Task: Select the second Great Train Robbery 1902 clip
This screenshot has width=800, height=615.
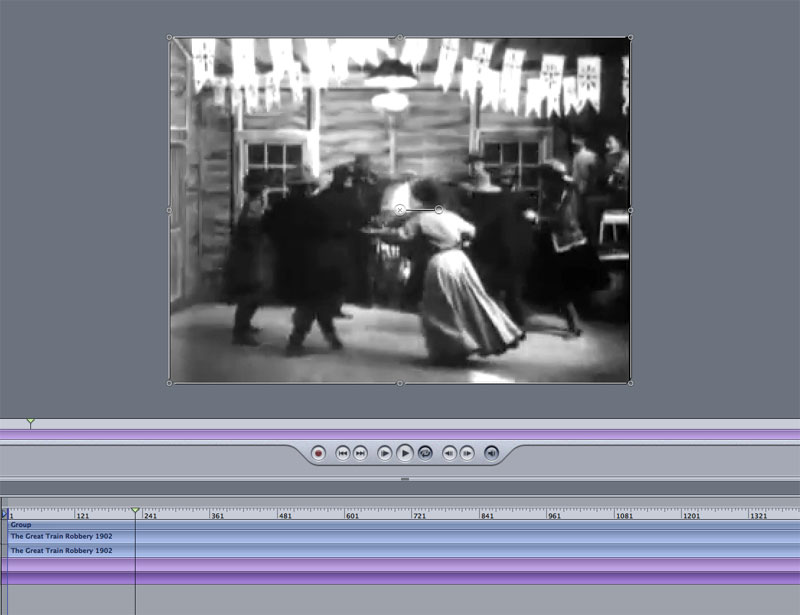Action: (61, 551)
